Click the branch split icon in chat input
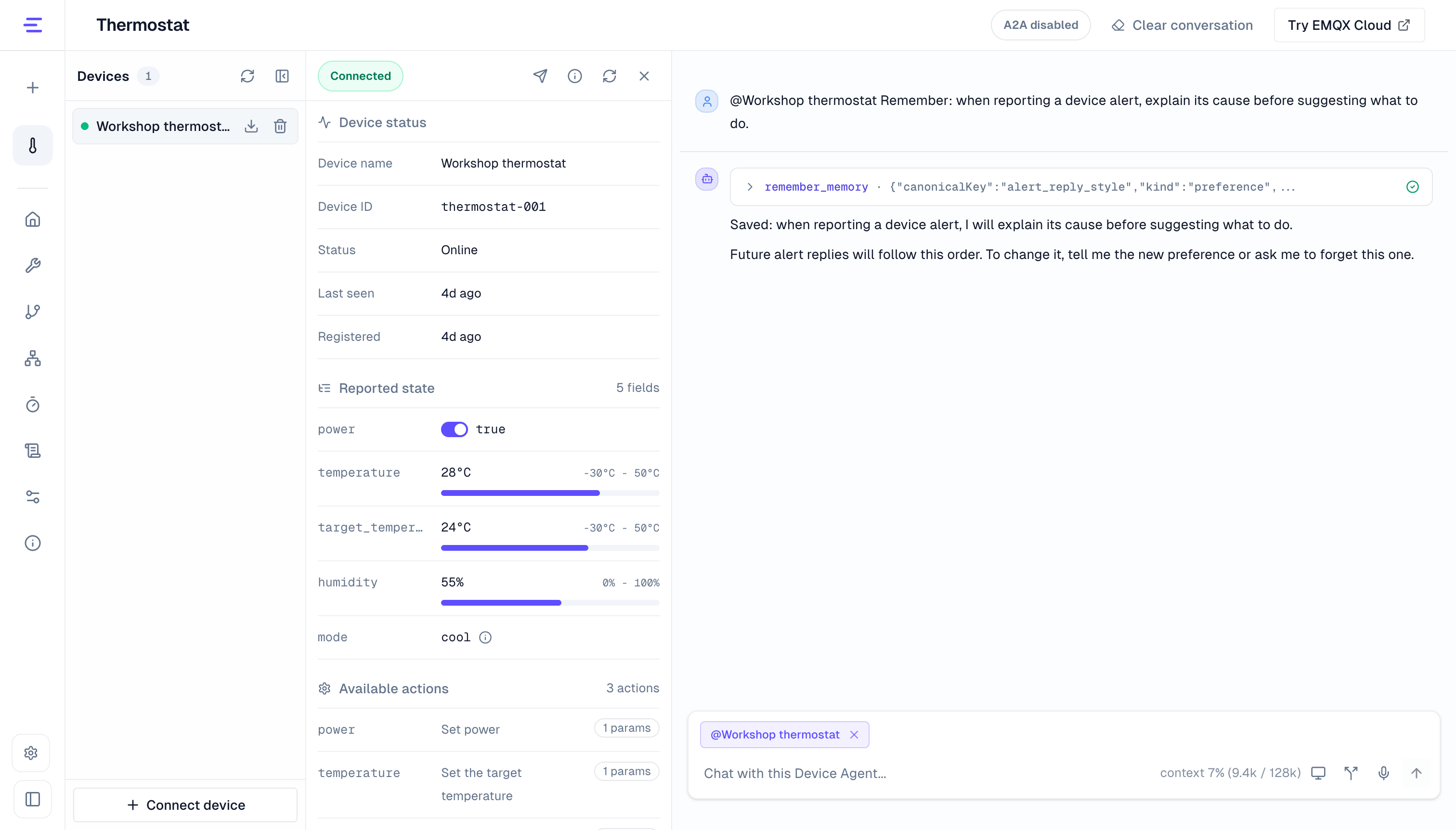Image resolution: width=1456 pixels, height=830 pixels. click(x=1351, y=773)
